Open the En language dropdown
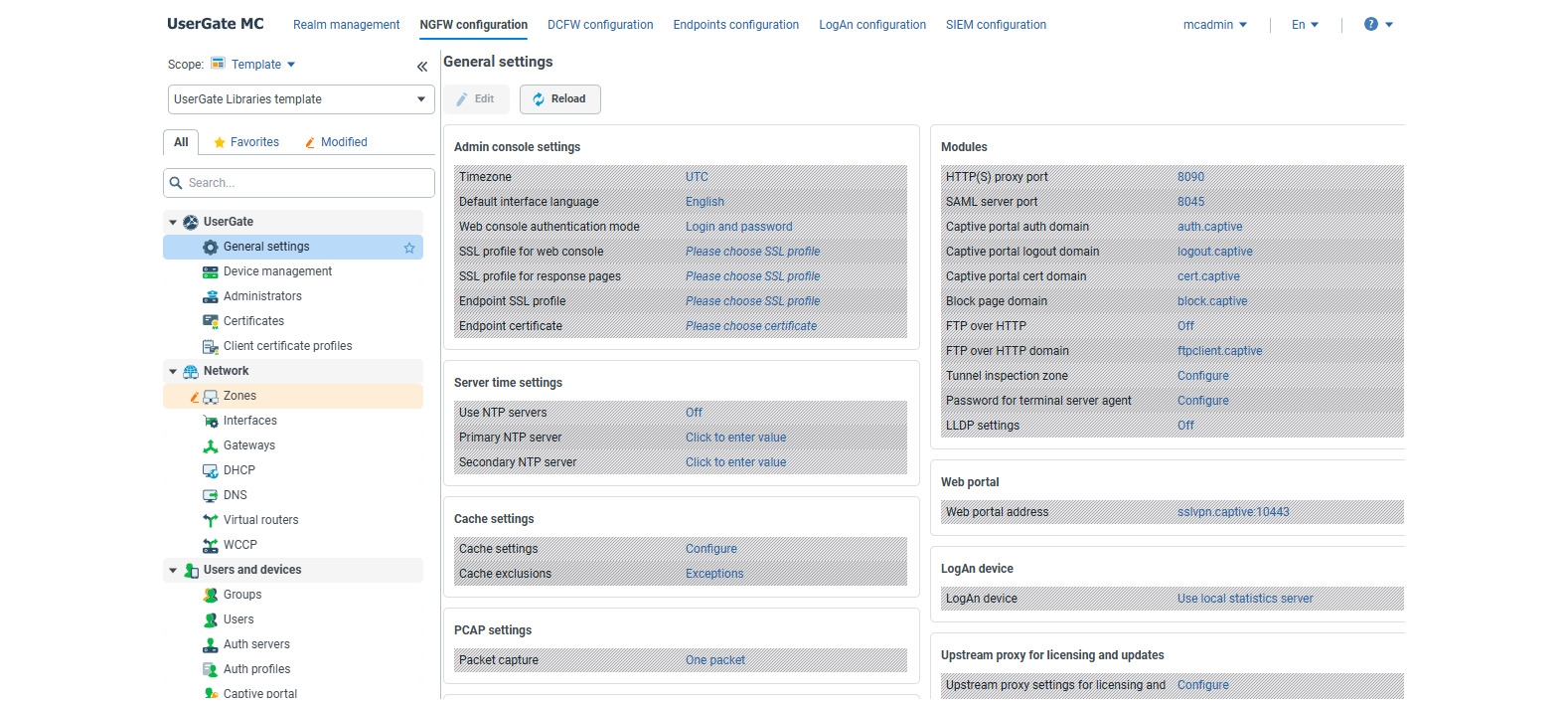The image size is (1568, 704). [x=1305, y=25]
